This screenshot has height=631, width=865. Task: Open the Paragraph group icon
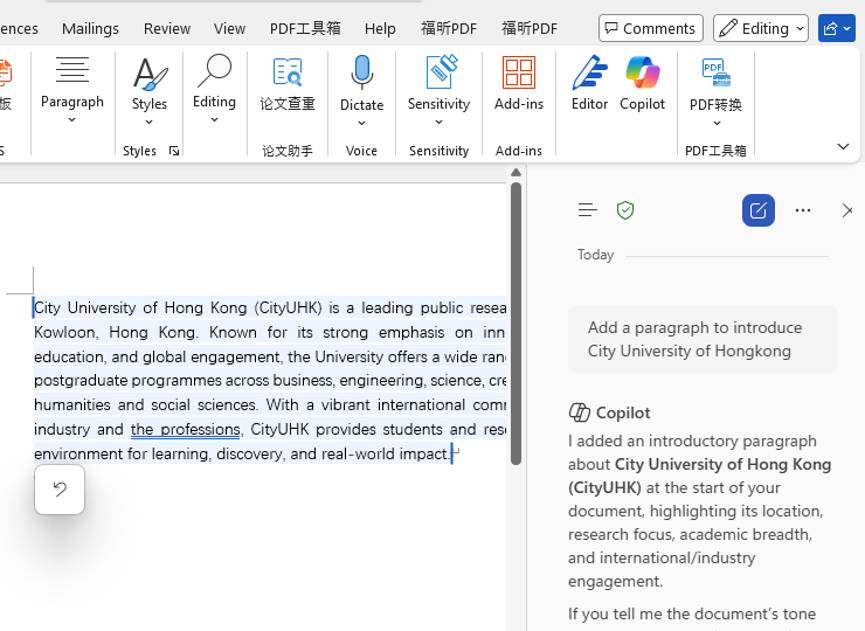[x=72, y=69]
